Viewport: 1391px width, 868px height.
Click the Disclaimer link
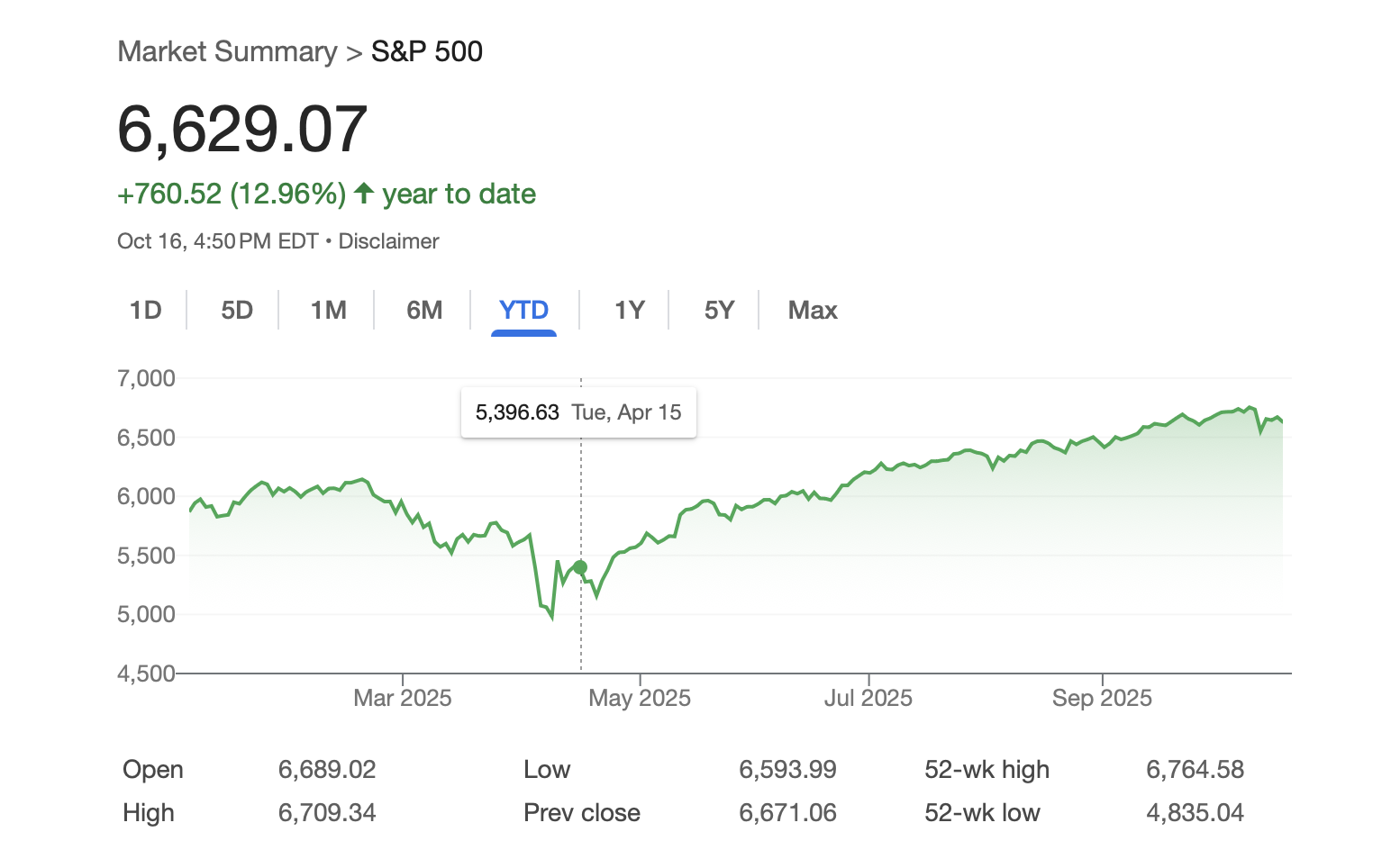388,241
